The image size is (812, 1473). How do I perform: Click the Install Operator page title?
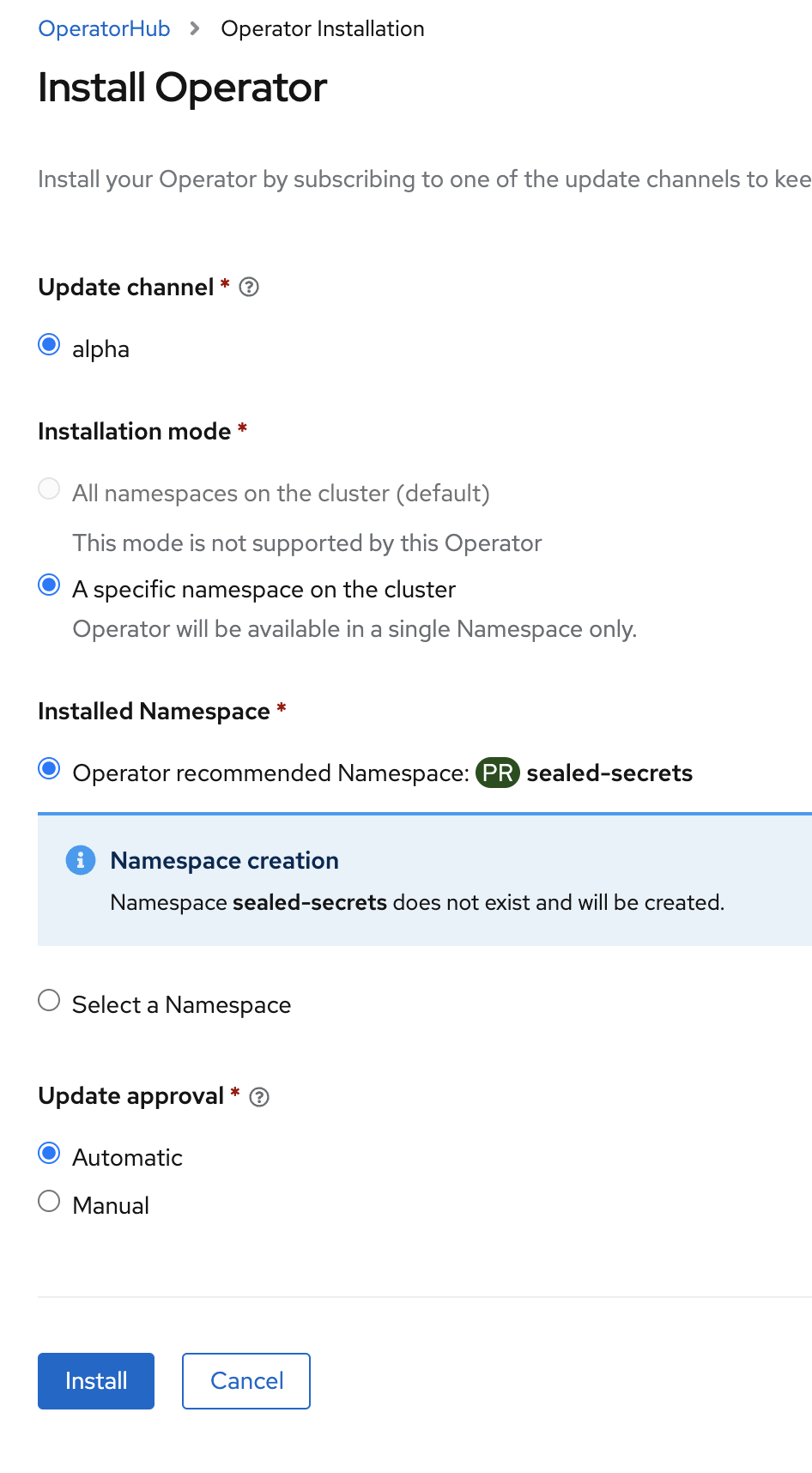pos(181,87)
